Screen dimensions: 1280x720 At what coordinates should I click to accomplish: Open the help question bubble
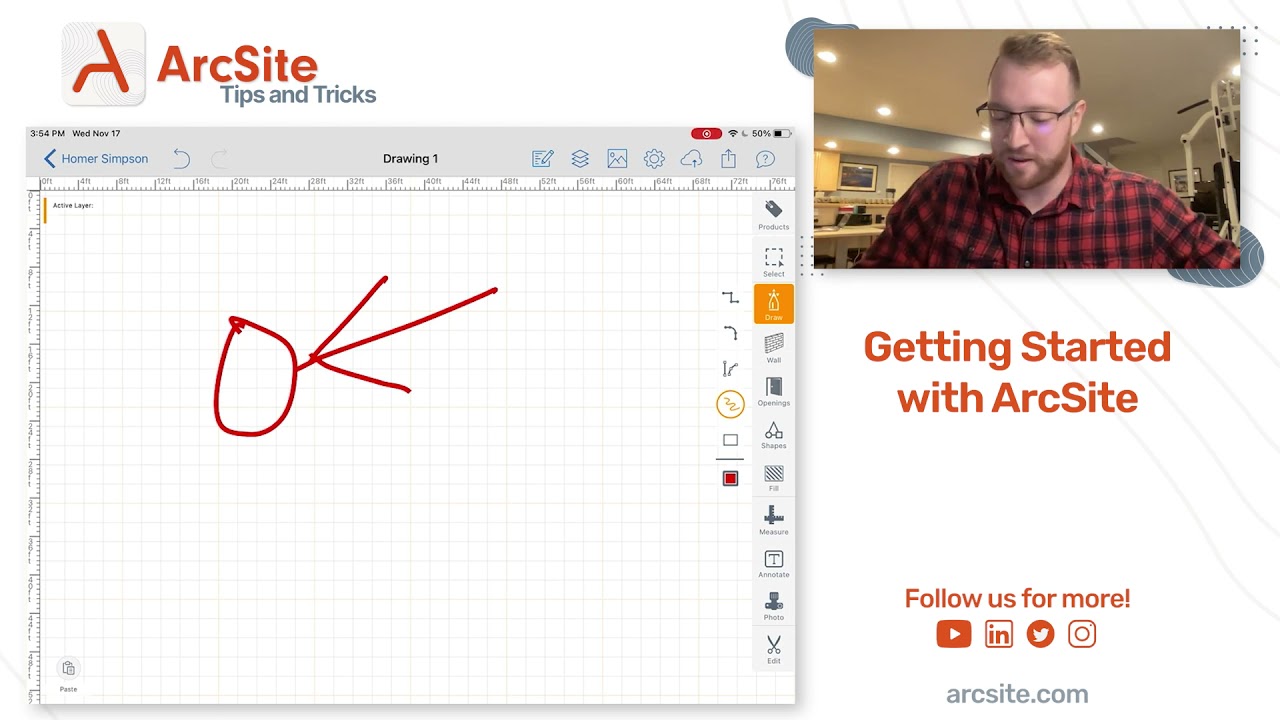pyautogui.click(x=765, y=159)
